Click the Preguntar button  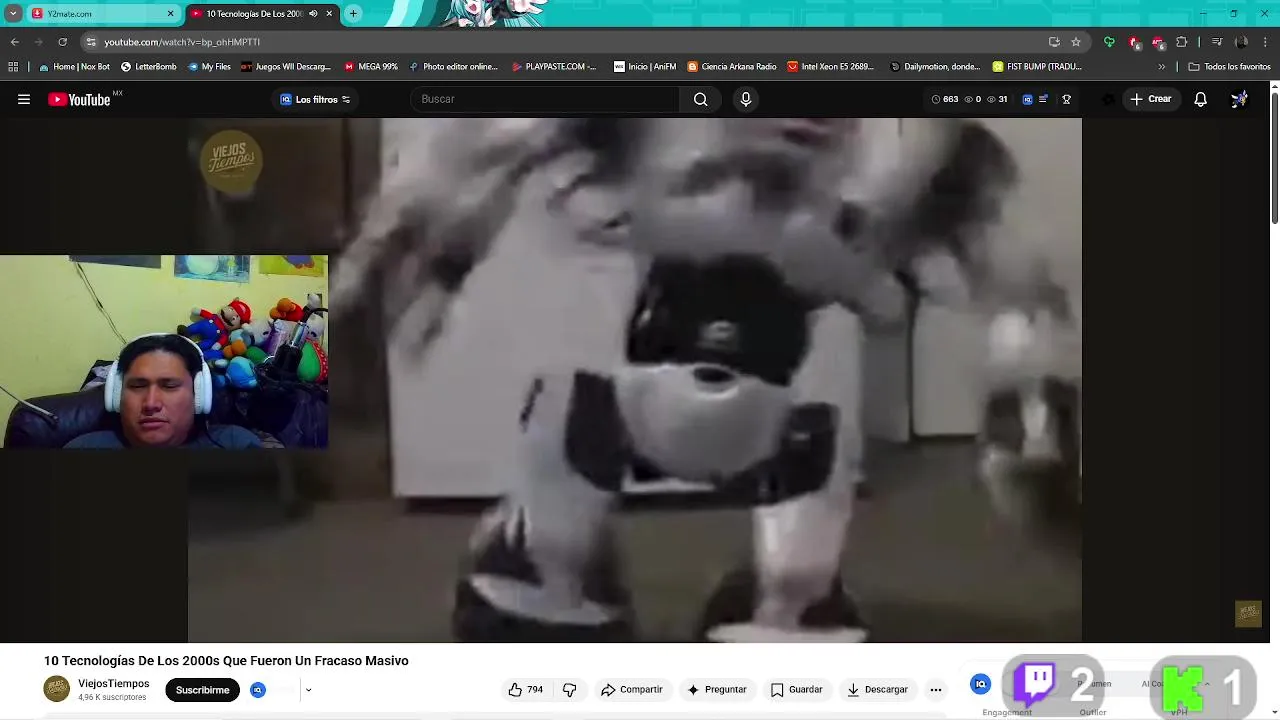click(716, 690)
